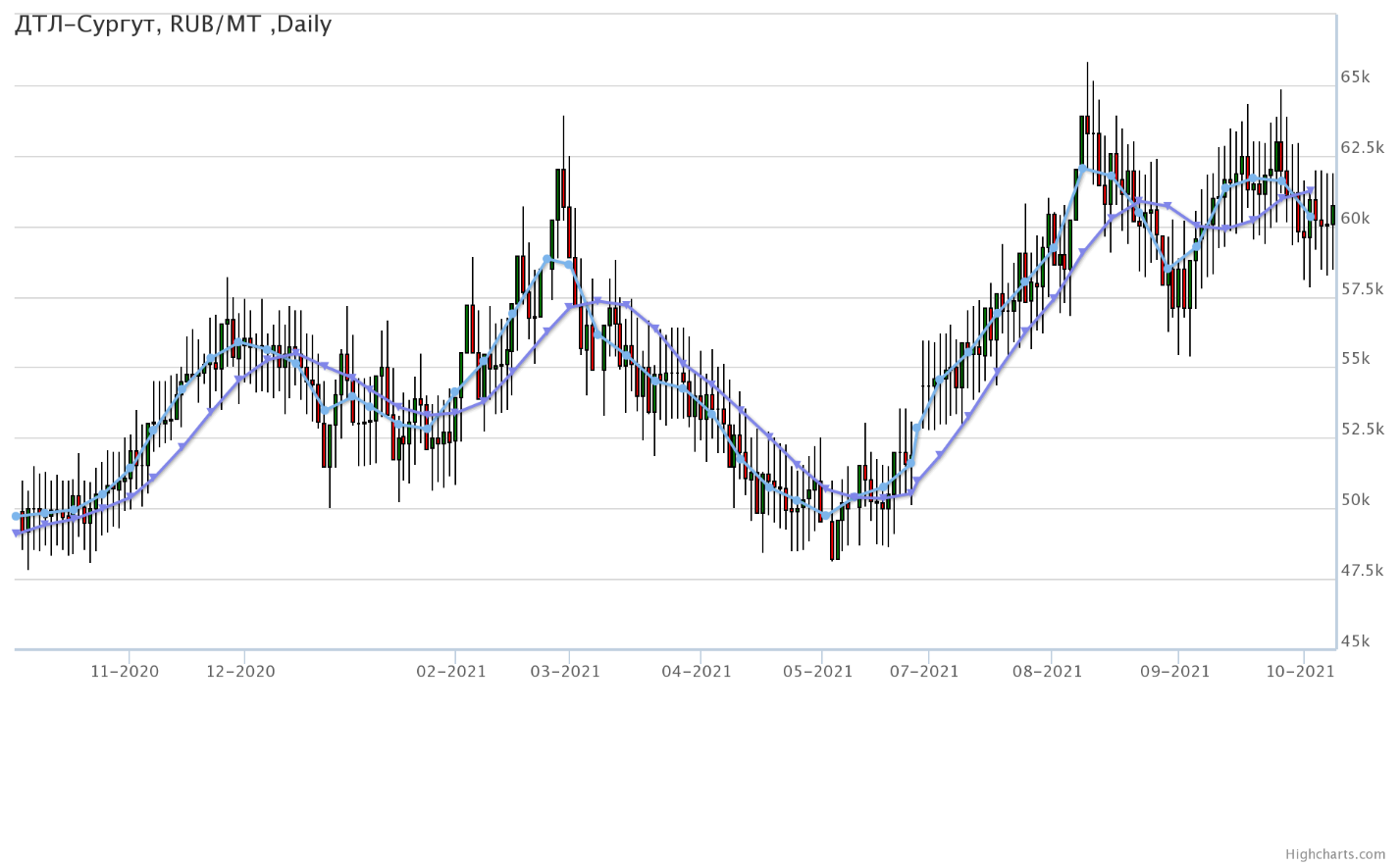Viewport: 1400px width, 866px height.
Task: Click the 04-2021 date axis label
Action: click(697, 672)
